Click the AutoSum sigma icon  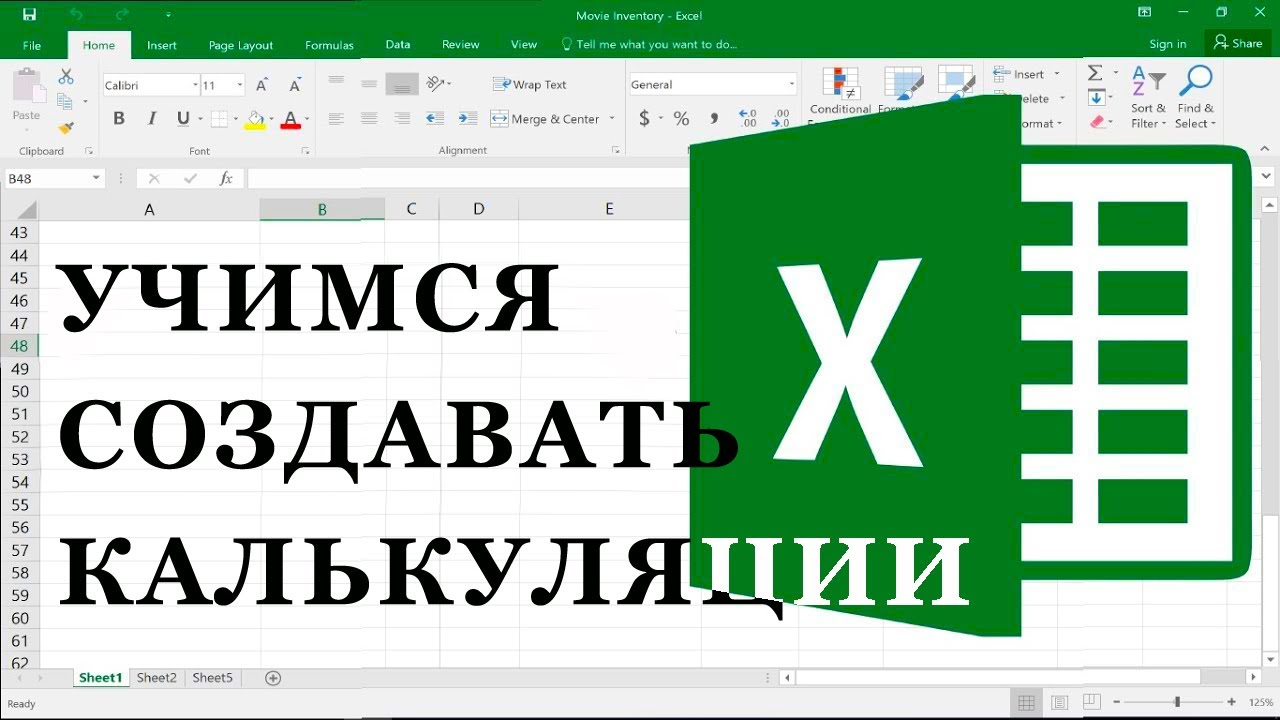click(x=1095, y=73)
